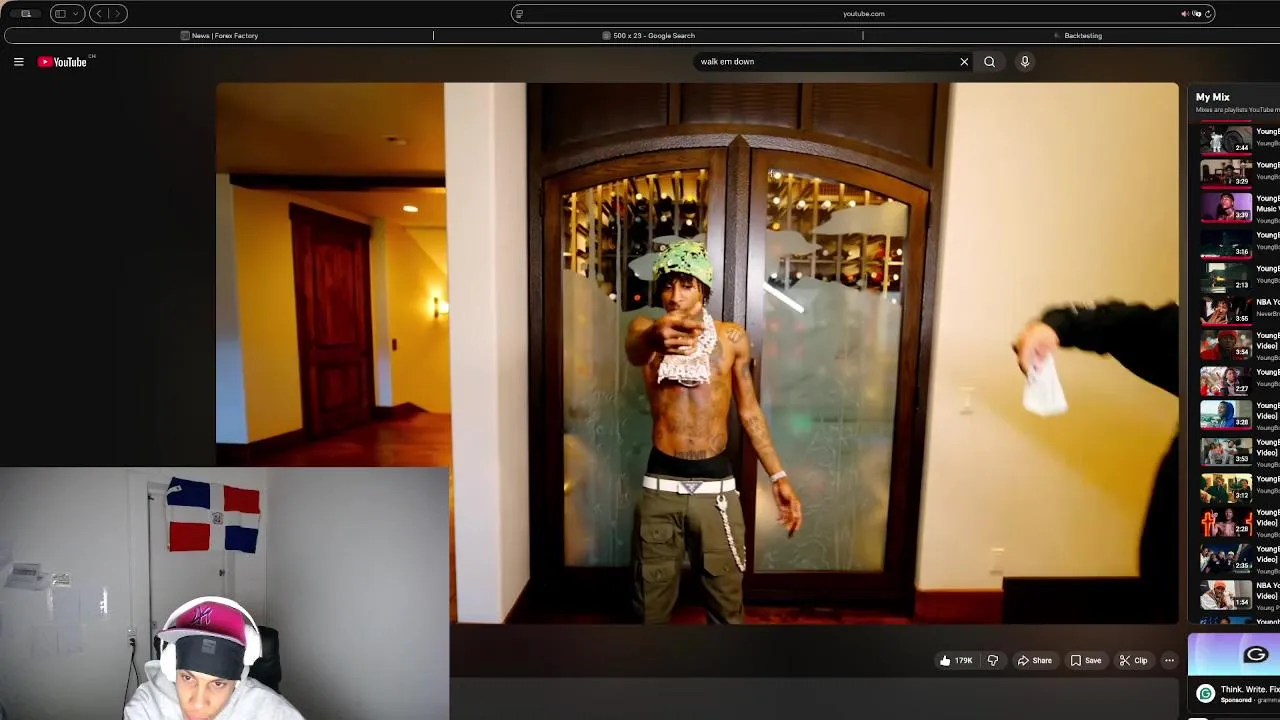This screenshot has width=1280, height=720.
Task: Click the window controls pill at top left
Action: pos(25,14)
